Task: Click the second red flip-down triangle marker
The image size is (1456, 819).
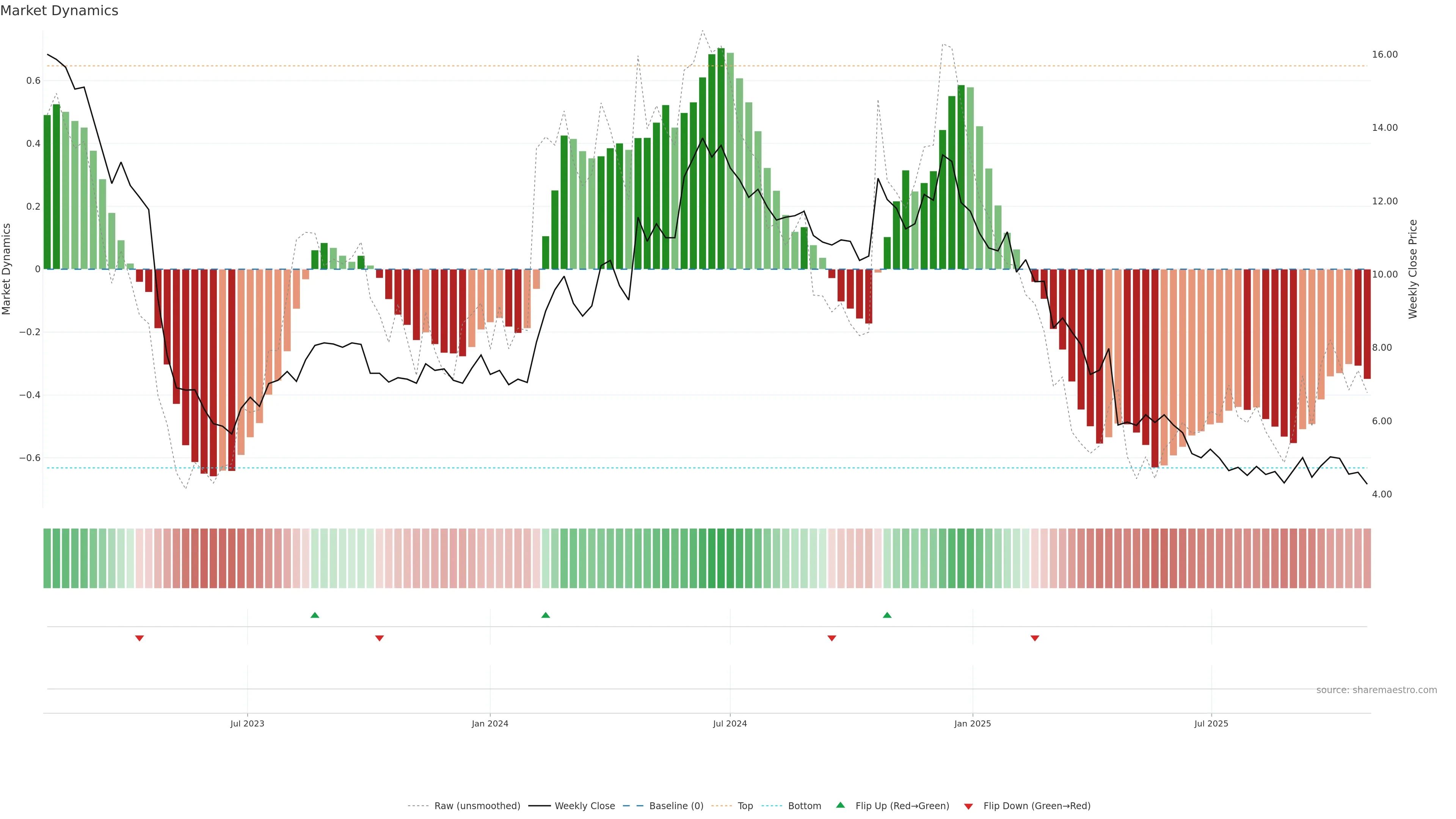Action: tap(379, 638)
